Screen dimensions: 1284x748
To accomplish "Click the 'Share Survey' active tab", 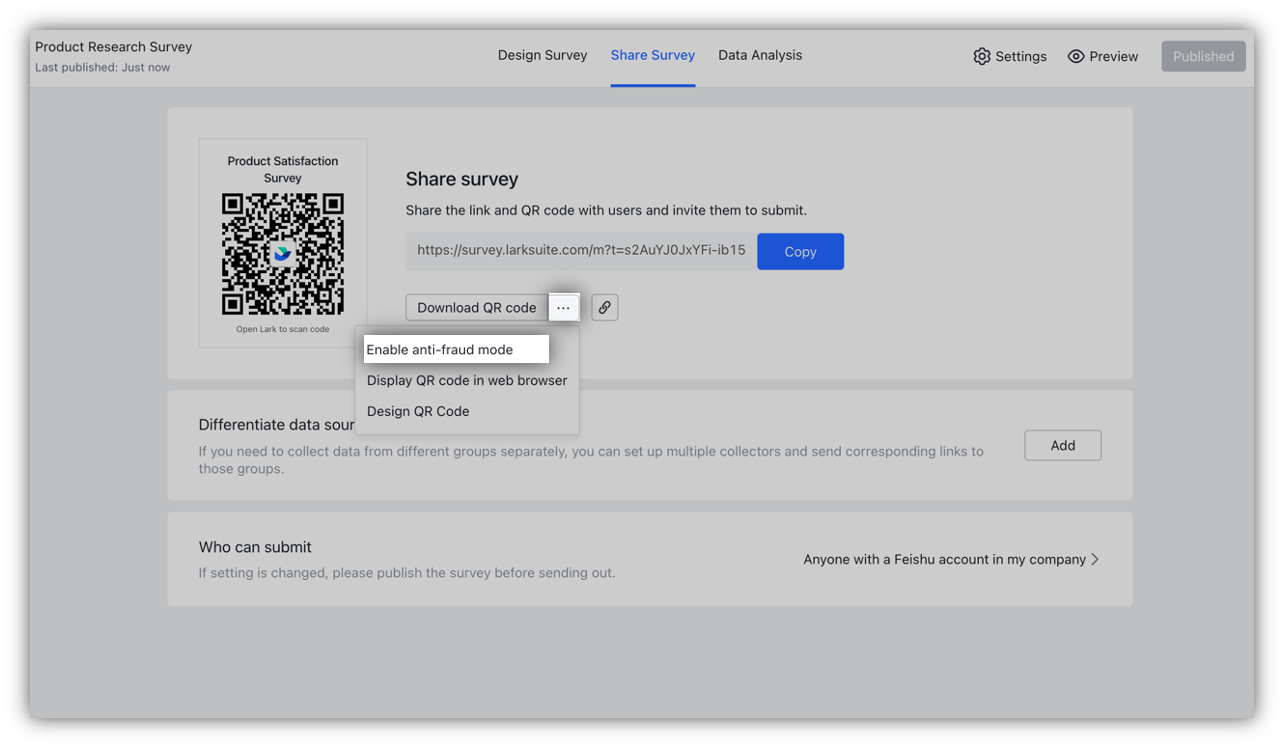I will pos(652,55).
